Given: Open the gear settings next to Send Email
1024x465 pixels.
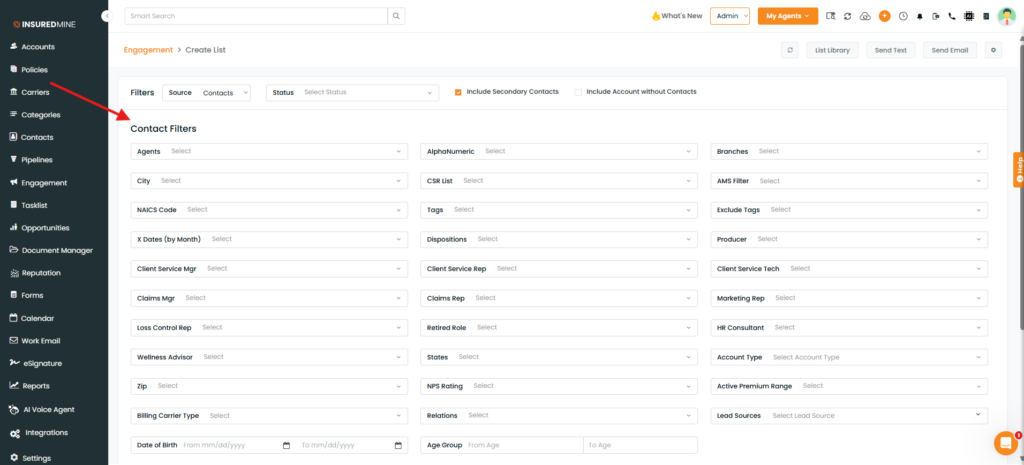Looking at the screenshot, I should (993, 50).
